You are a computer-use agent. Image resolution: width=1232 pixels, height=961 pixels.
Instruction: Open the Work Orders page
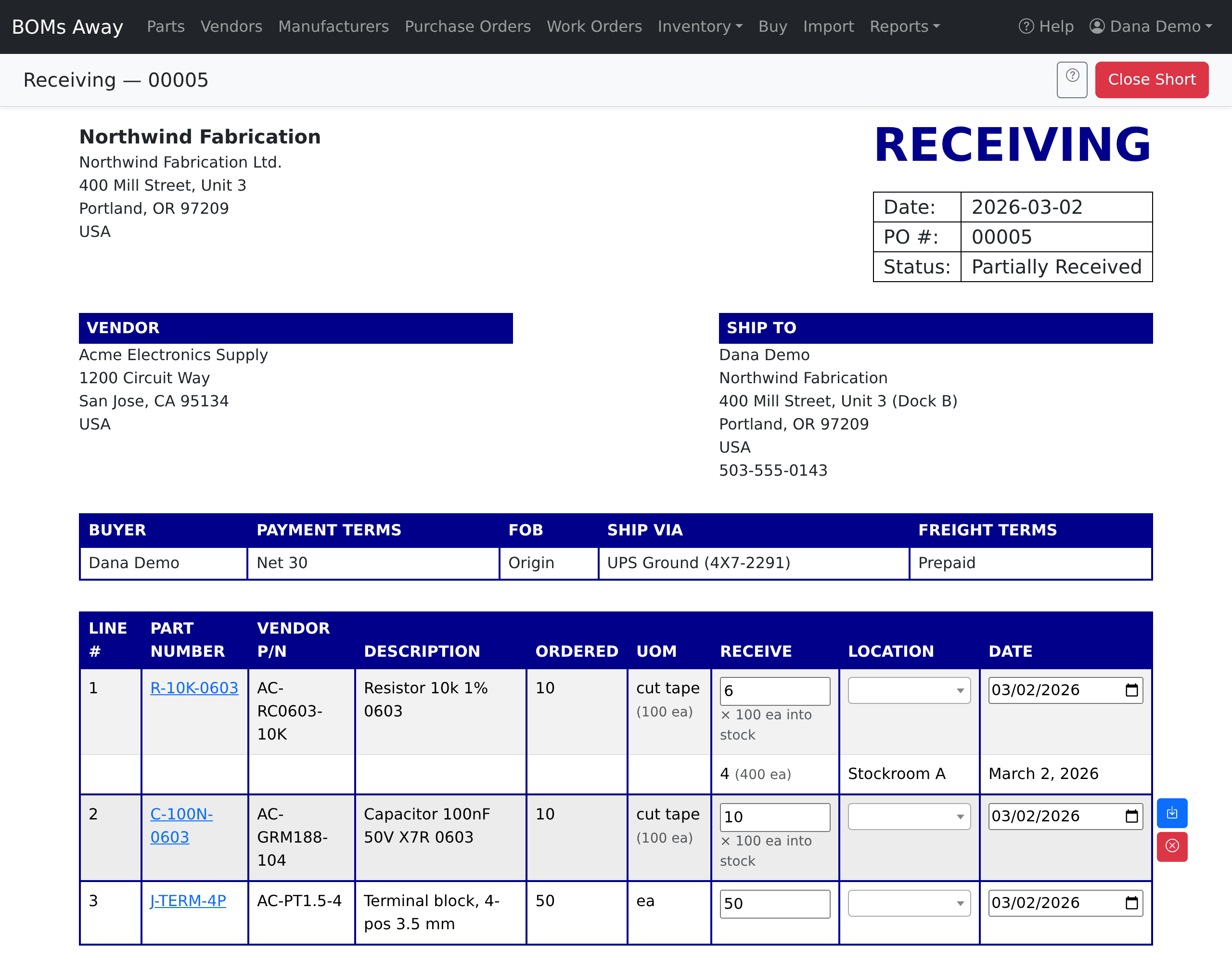594,26
